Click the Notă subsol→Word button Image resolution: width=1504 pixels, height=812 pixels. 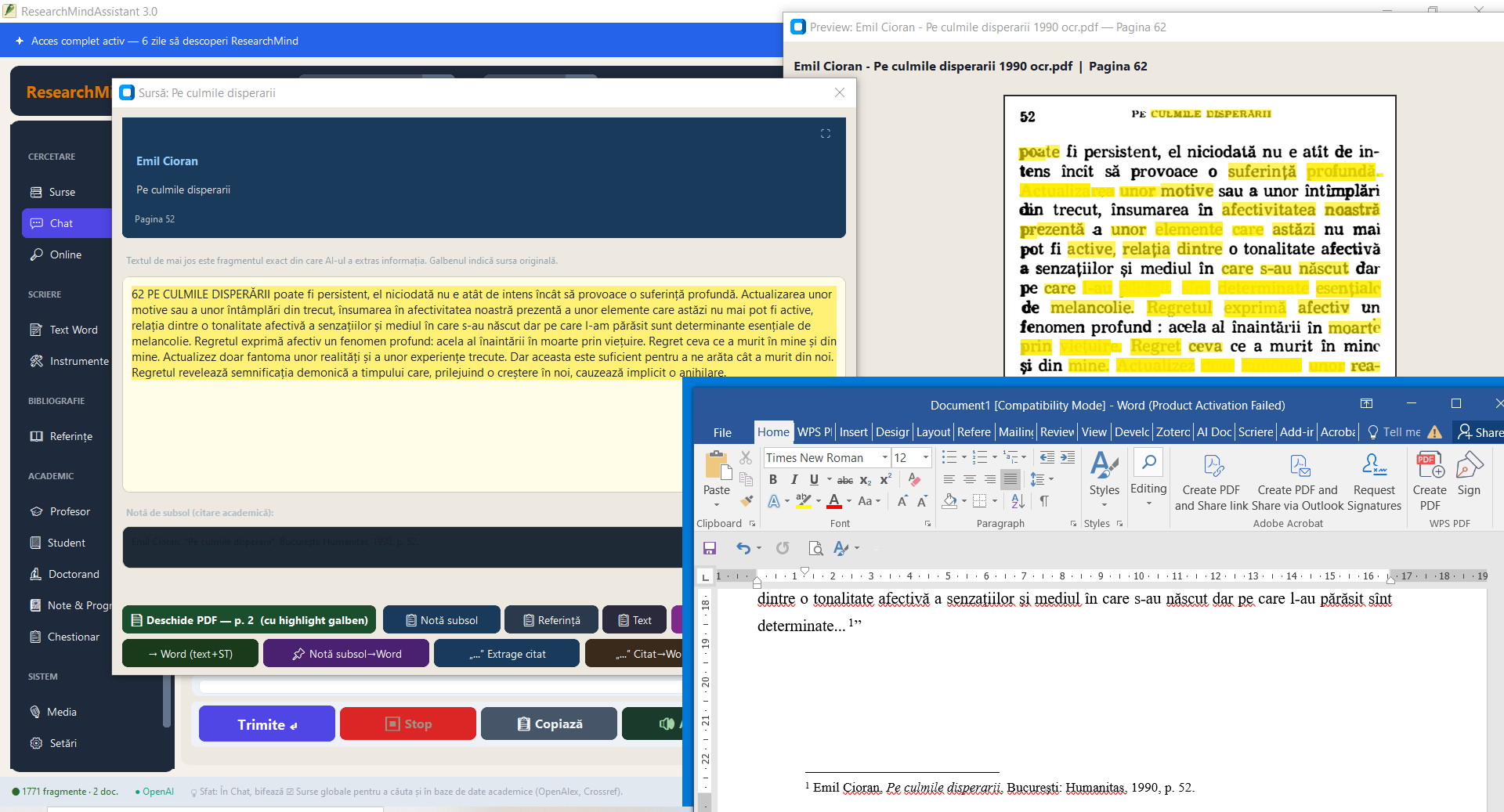346,654
